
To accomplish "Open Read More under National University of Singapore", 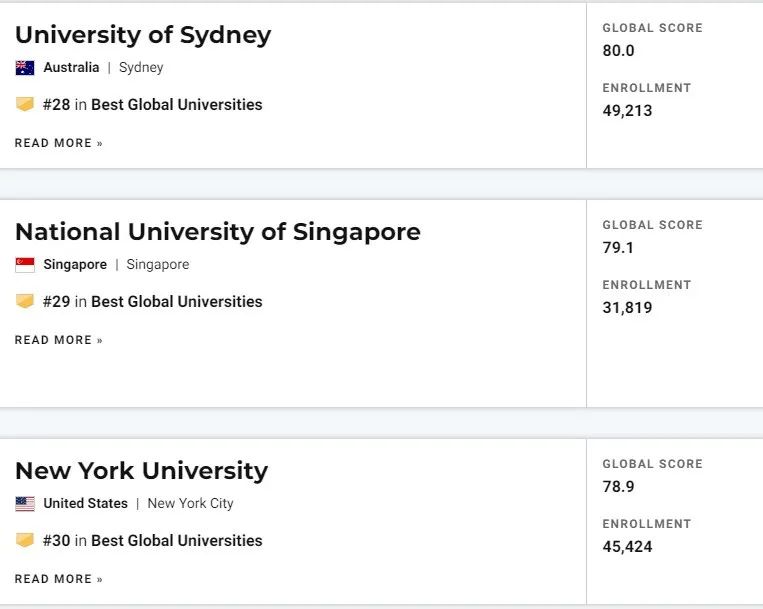I will [58, 340].
